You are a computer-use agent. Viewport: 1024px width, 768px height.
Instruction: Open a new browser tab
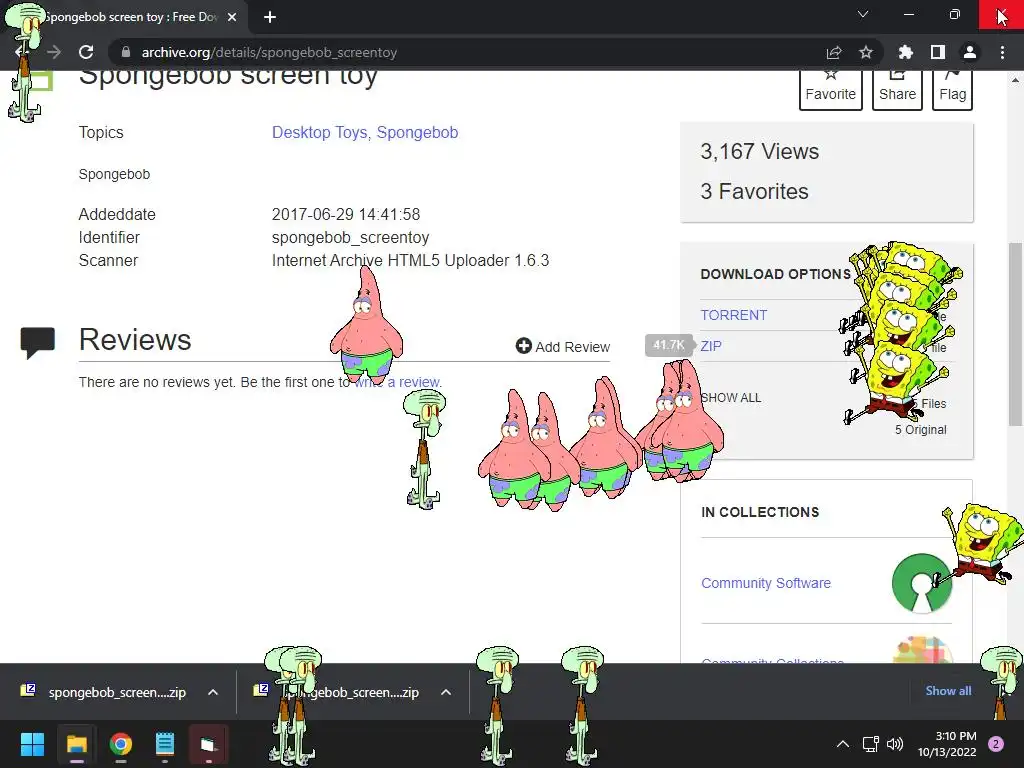pos(270,17)
